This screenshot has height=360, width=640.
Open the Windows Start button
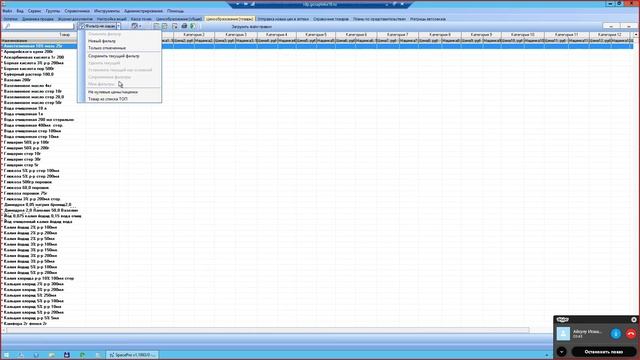point(6,355)
